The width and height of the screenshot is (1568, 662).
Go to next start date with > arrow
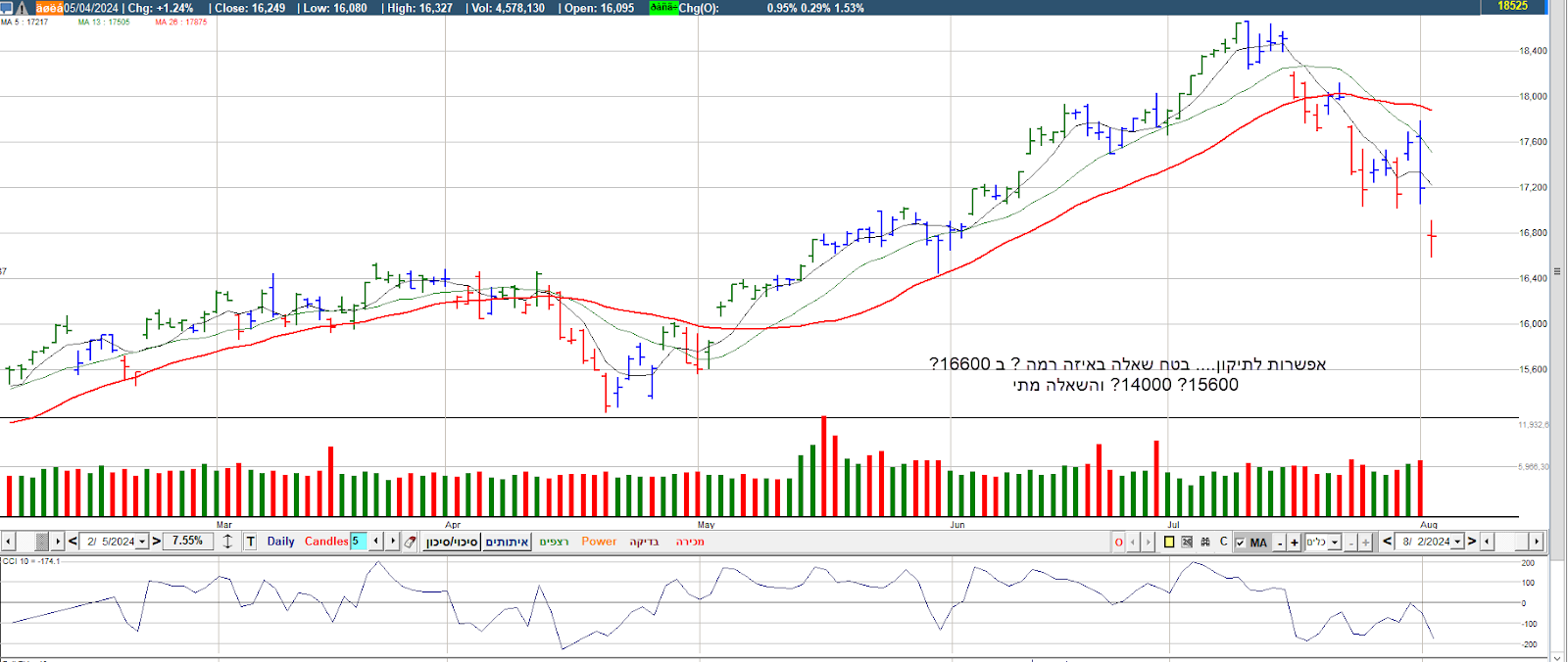click(156, 541)
